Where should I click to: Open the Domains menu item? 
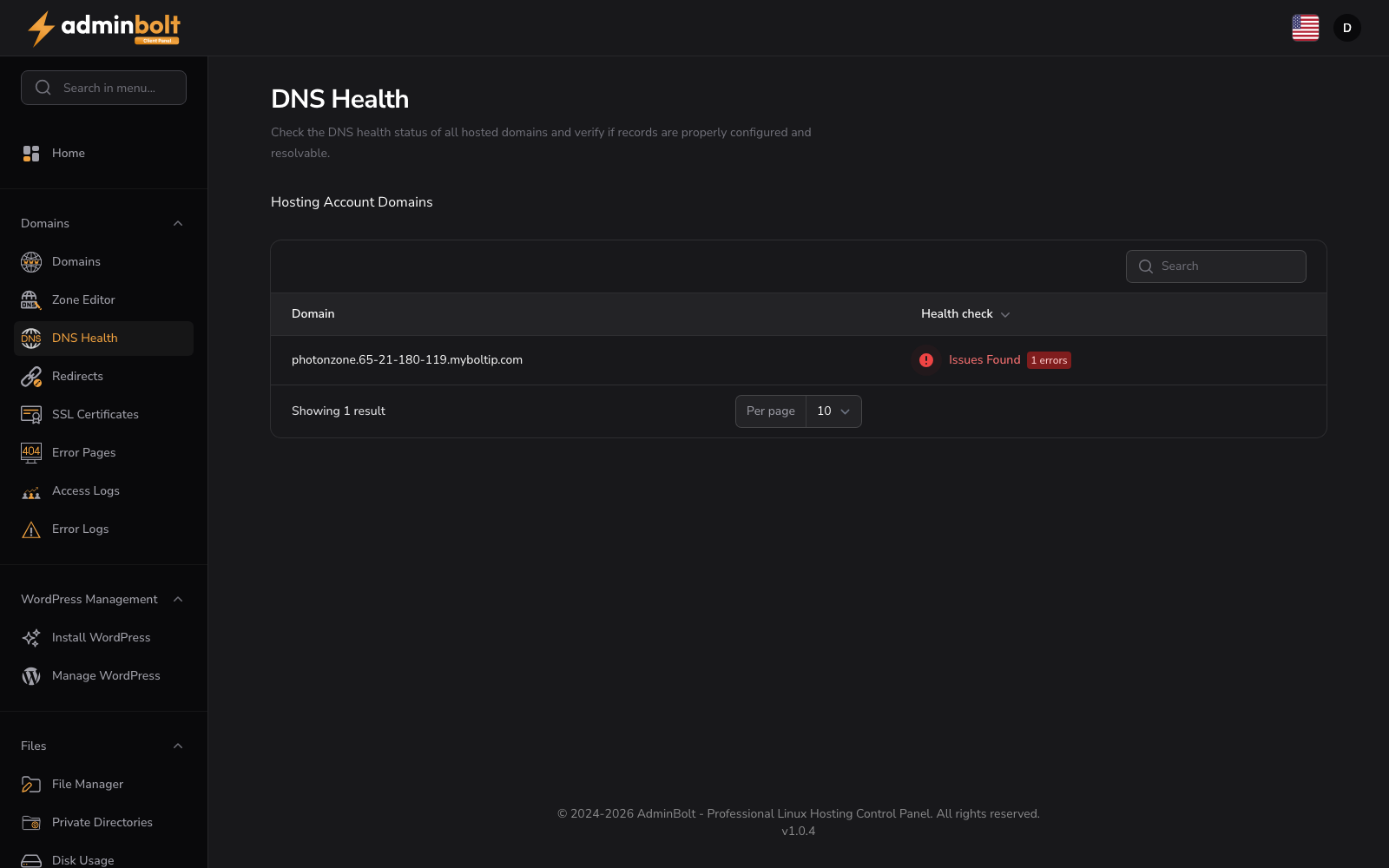pyautogui.click(x=103, y=262)
